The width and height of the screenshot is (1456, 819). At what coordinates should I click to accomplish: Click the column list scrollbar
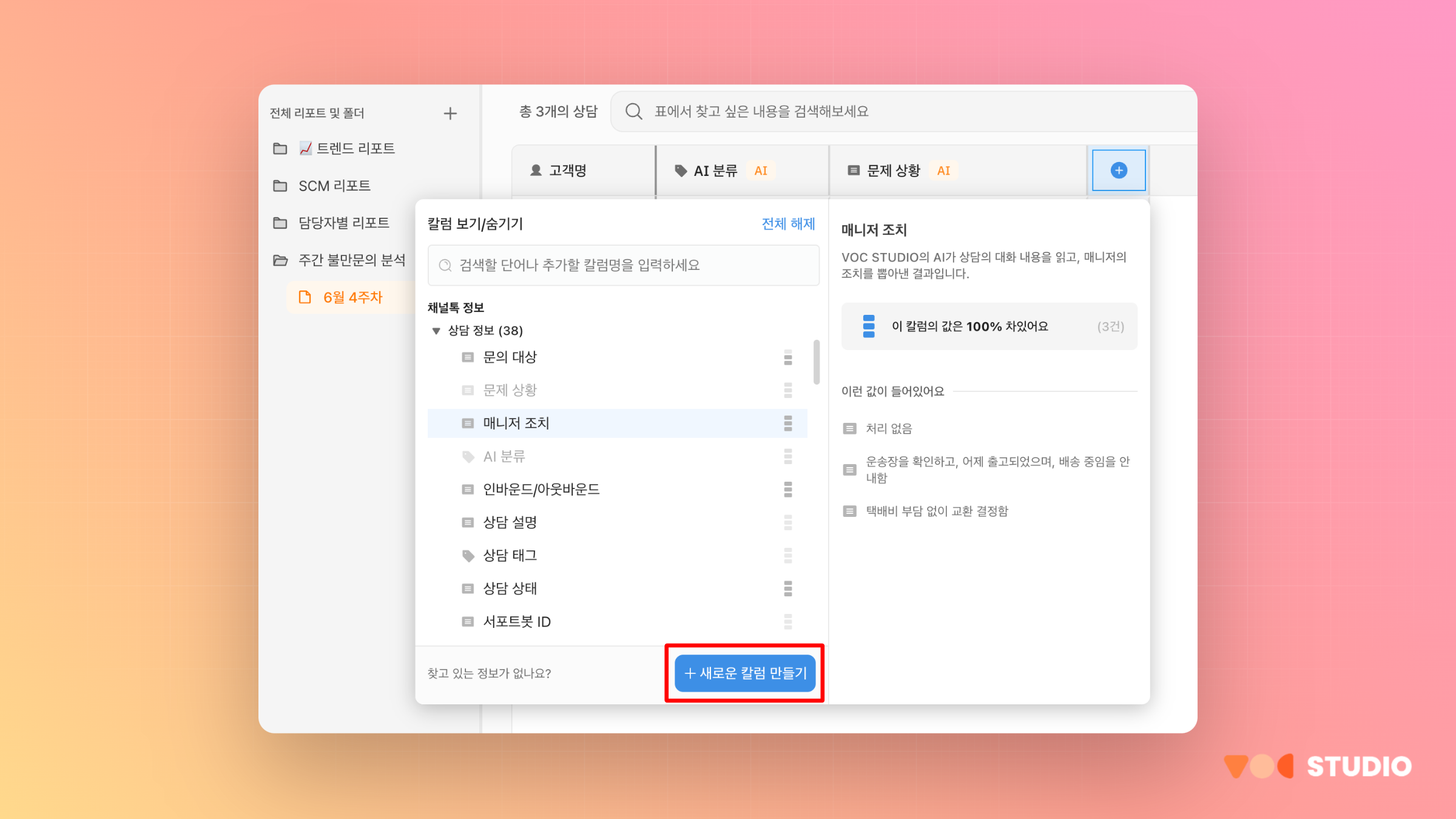(x=817, y=362)
